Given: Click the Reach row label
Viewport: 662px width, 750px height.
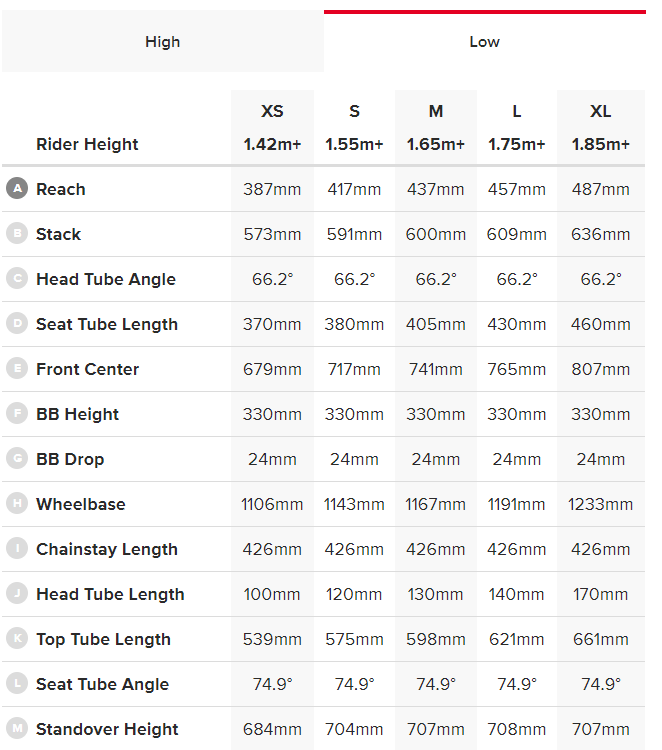Looking at the screenshot, I should [61, 189].
